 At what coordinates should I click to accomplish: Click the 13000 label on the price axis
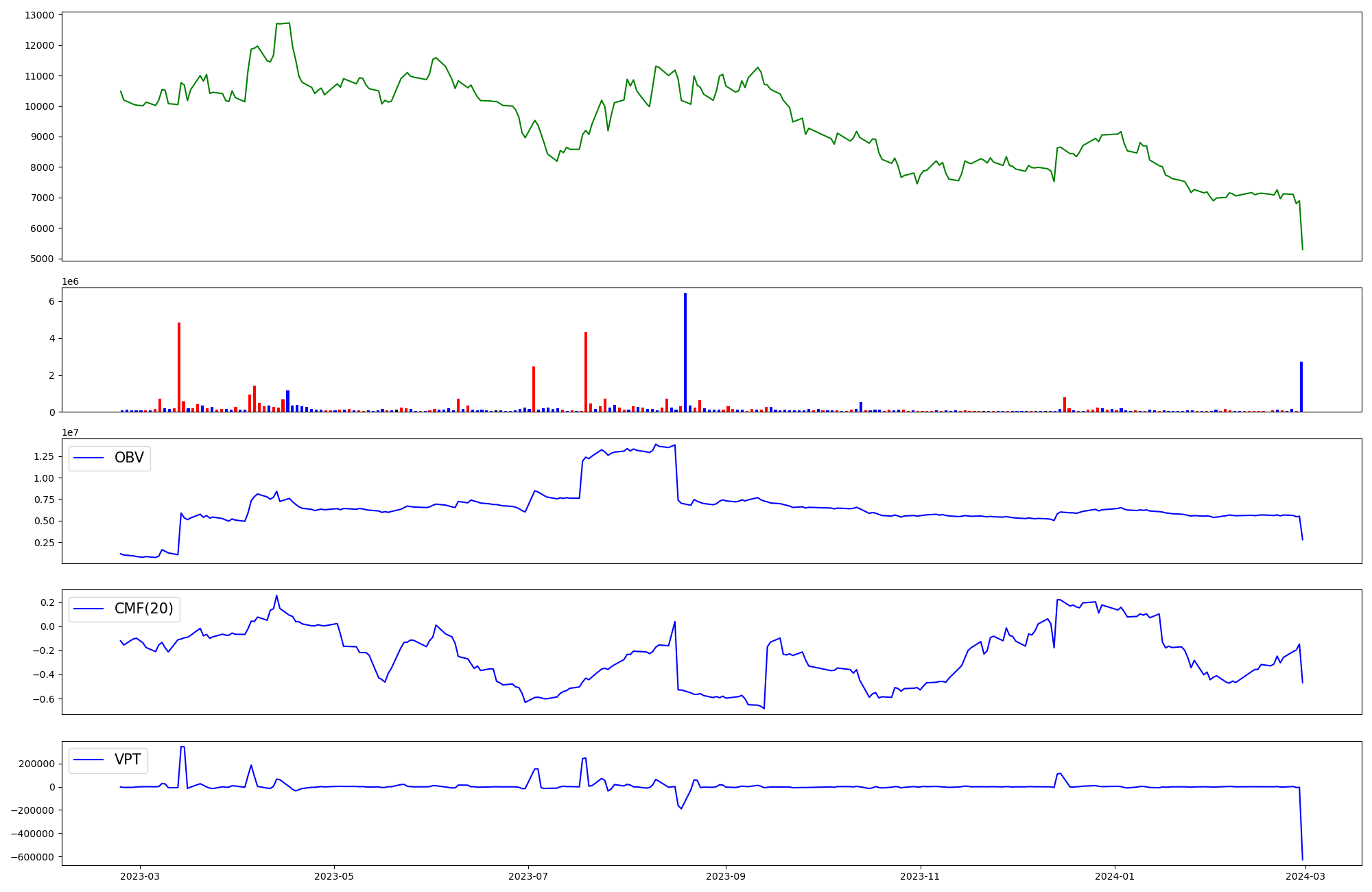click(x=39, y=15)
